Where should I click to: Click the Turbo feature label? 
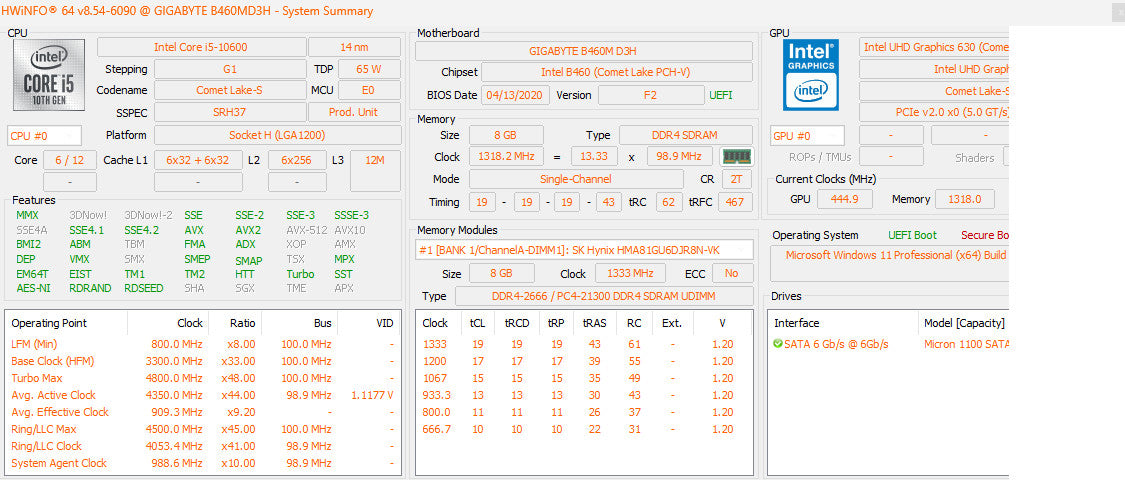point(301,274)
